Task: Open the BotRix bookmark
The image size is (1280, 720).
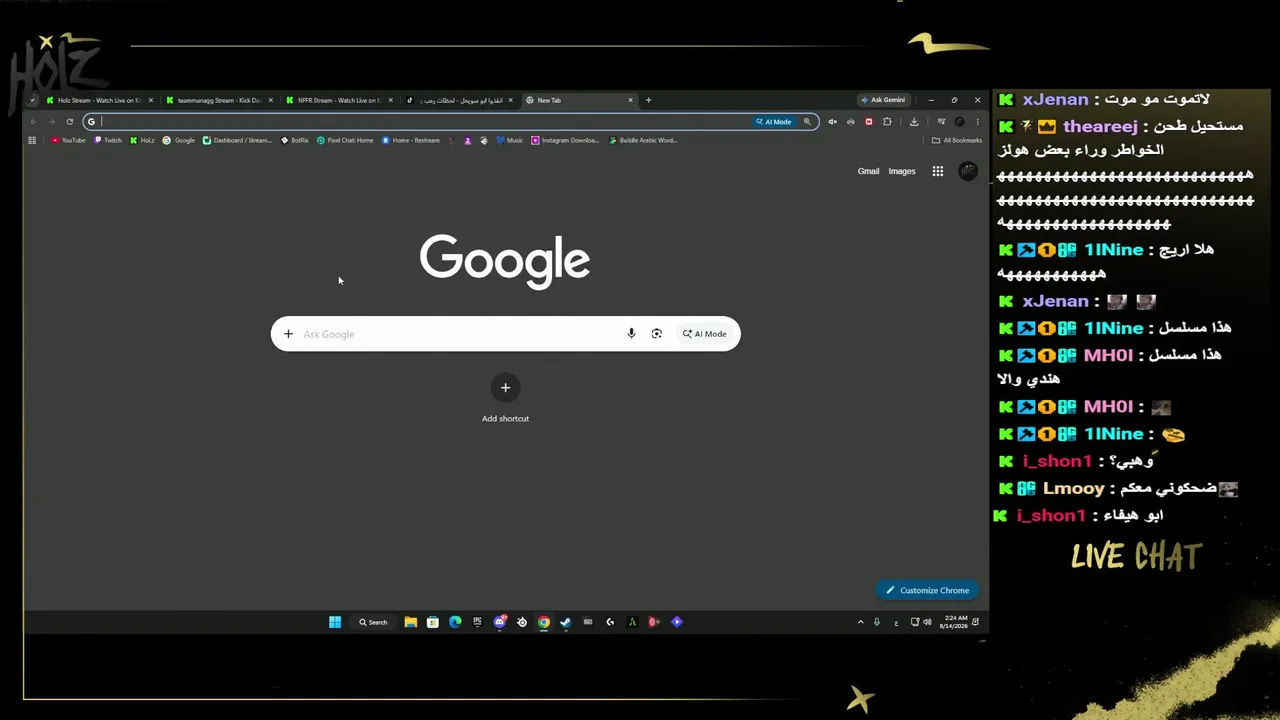Action: [295, 141]
